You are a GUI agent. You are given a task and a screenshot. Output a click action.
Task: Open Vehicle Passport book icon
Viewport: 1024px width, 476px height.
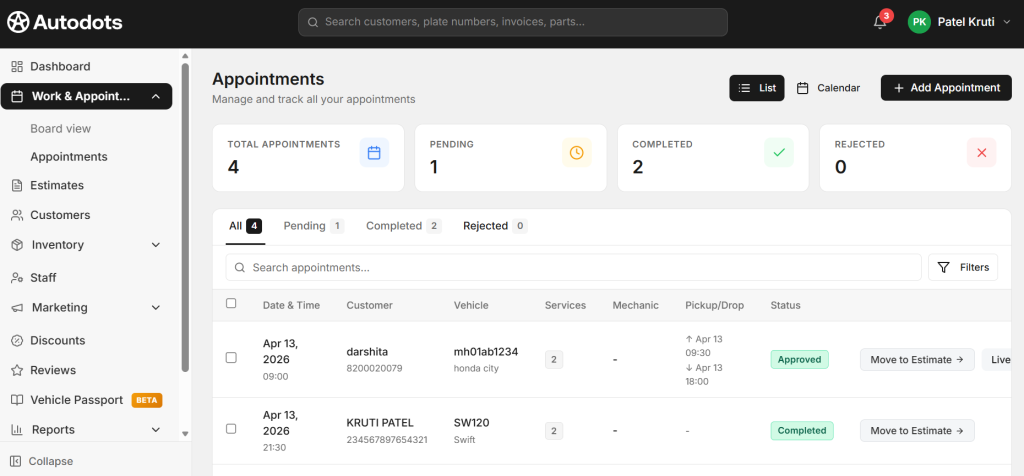click(17, 400)
